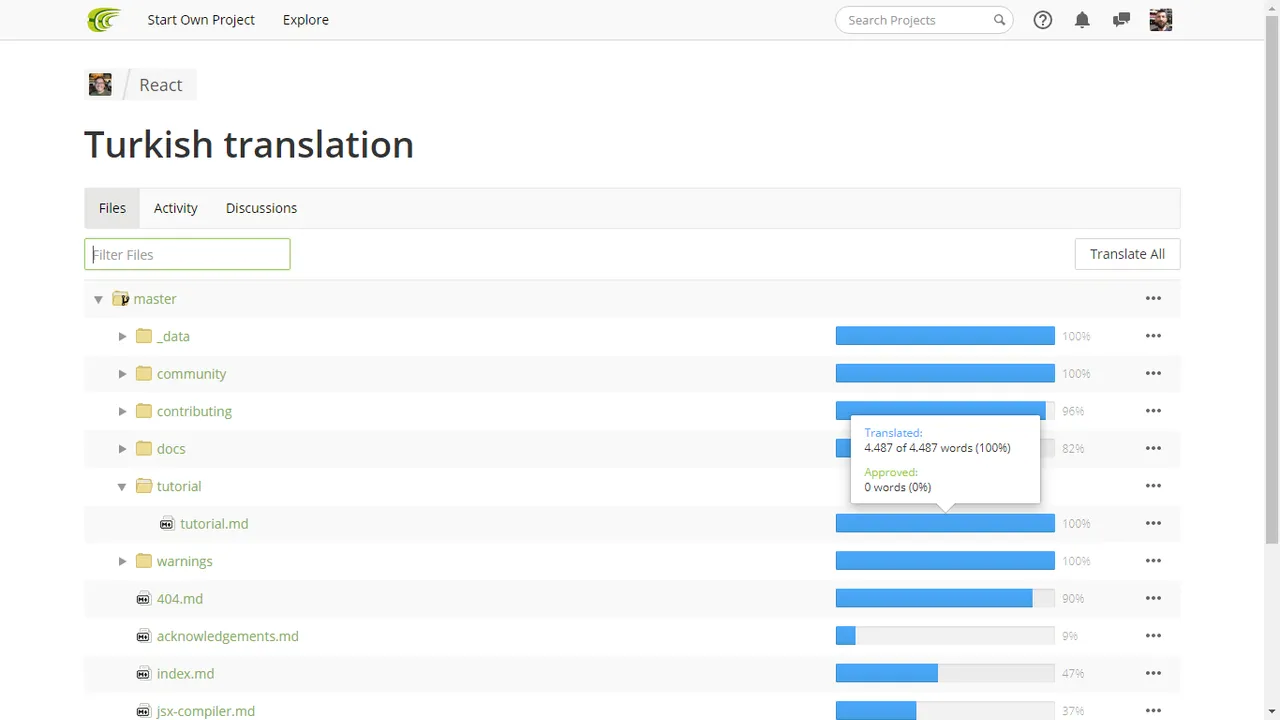Click the Crowdin logo in header

(104, 19)
